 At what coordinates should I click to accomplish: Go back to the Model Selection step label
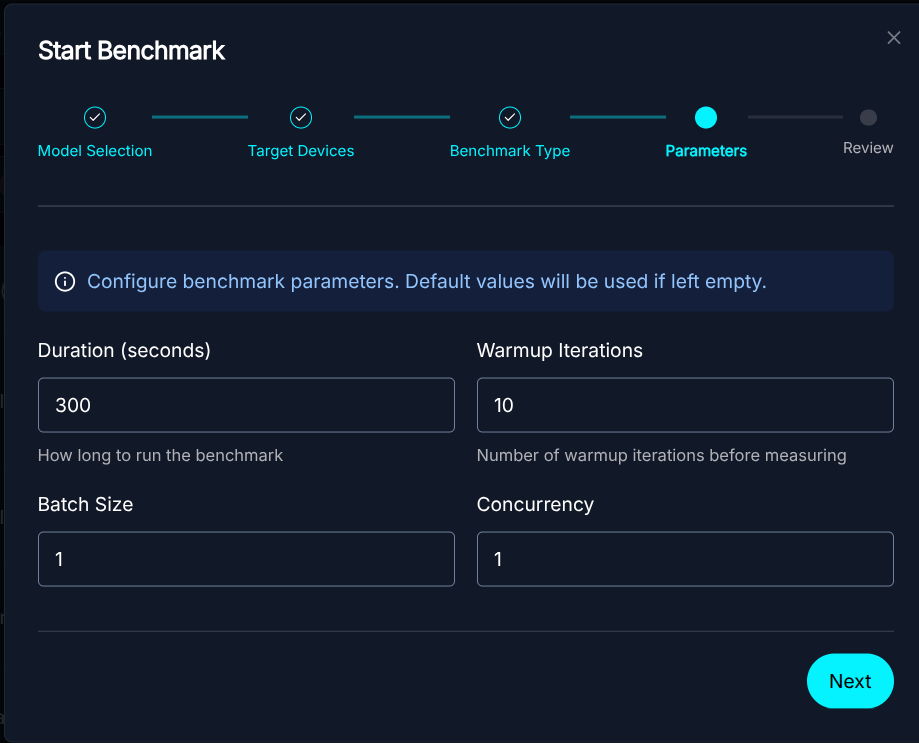pyautogui.click(x=95, y=151)
